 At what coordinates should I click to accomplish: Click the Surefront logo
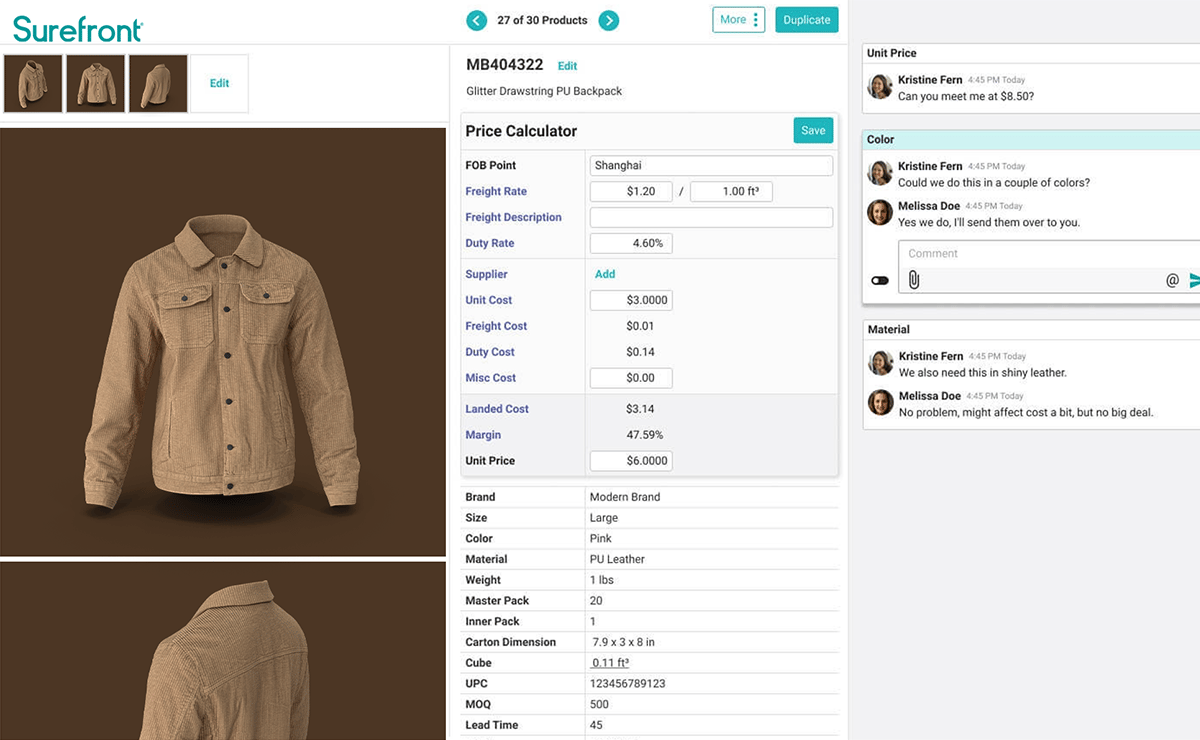[x=76, y=29]
